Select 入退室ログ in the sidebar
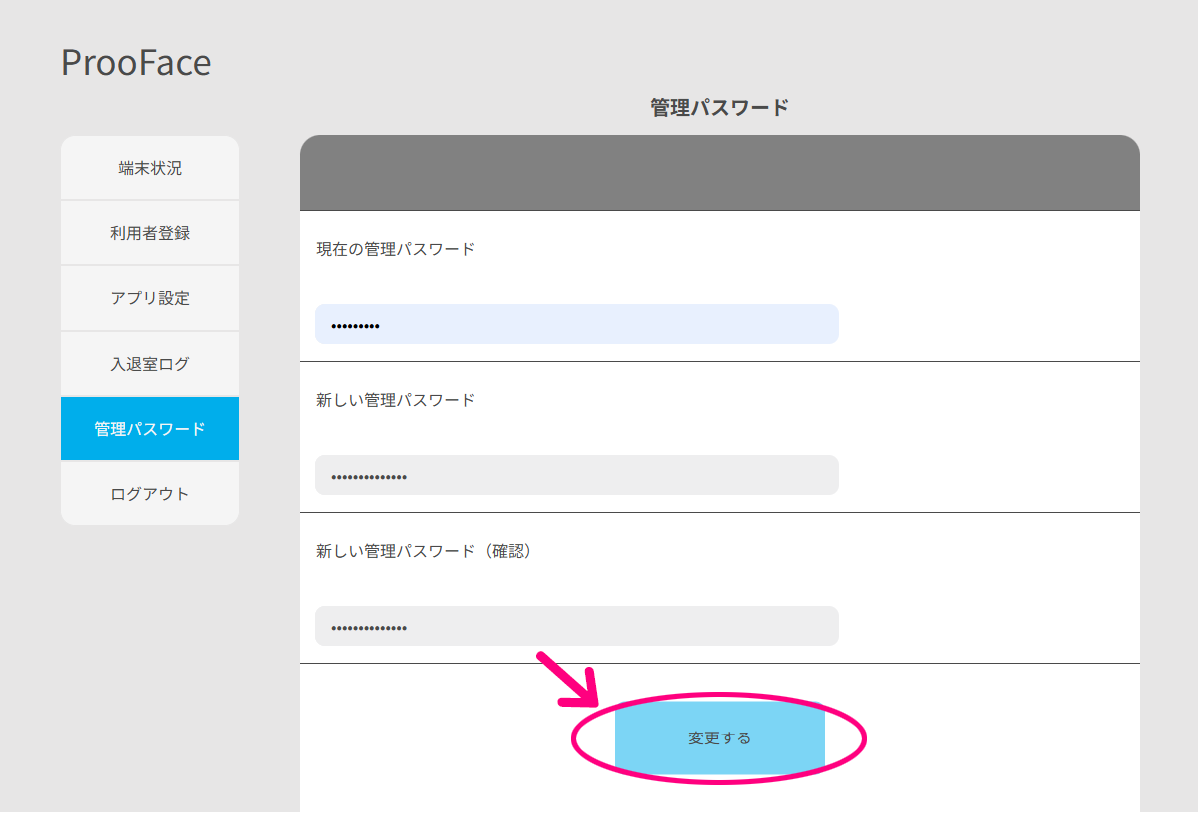Viewport: 1198px width, 814px height. click(150, 364)
